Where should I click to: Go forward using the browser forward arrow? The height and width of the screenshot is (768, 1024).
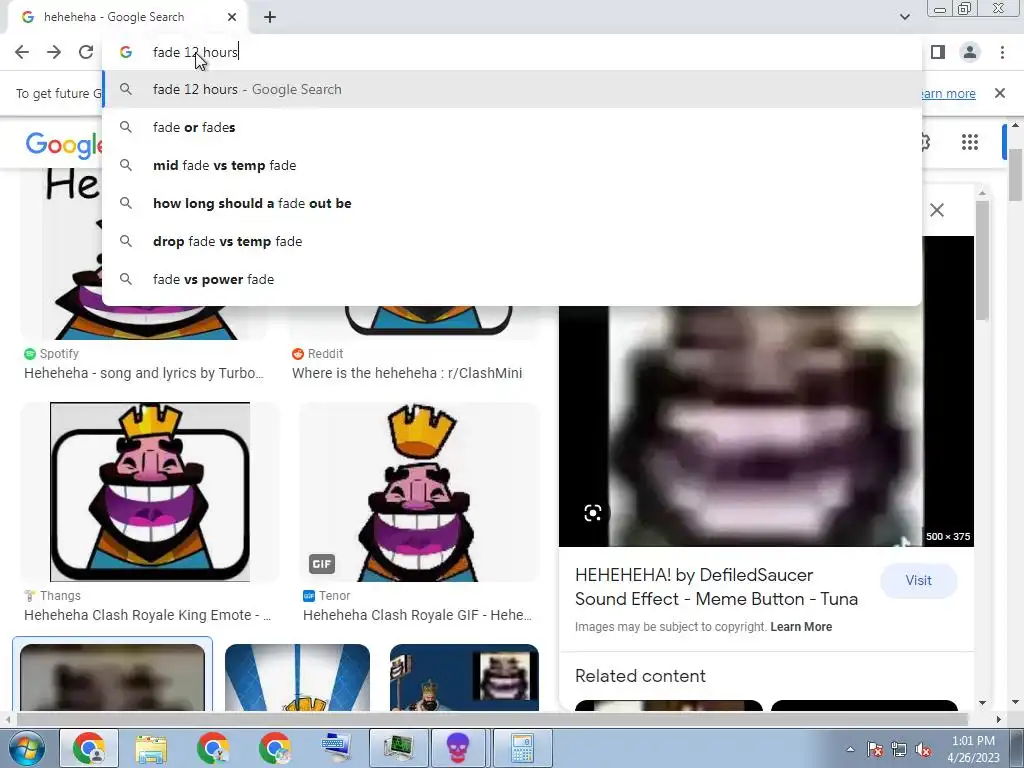[54, 52]
